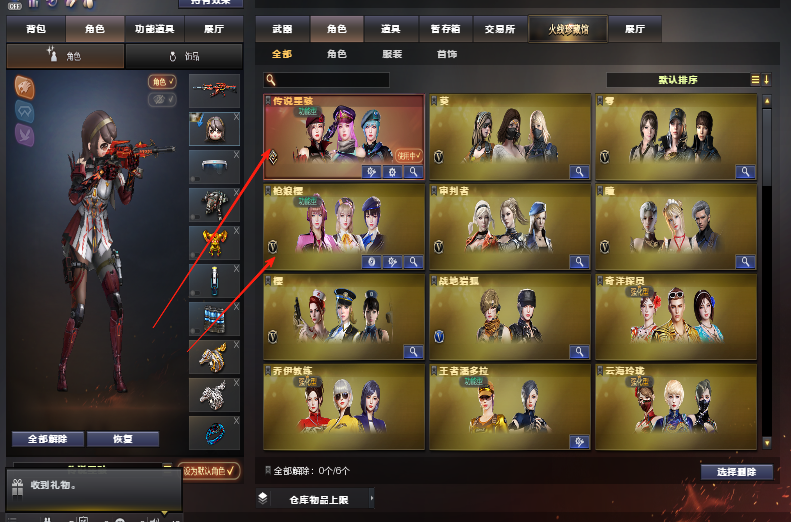This screenshot has width=791, height=522.
Task: Click the descending sort arrow icon
Action: click(x=766, y=80)
